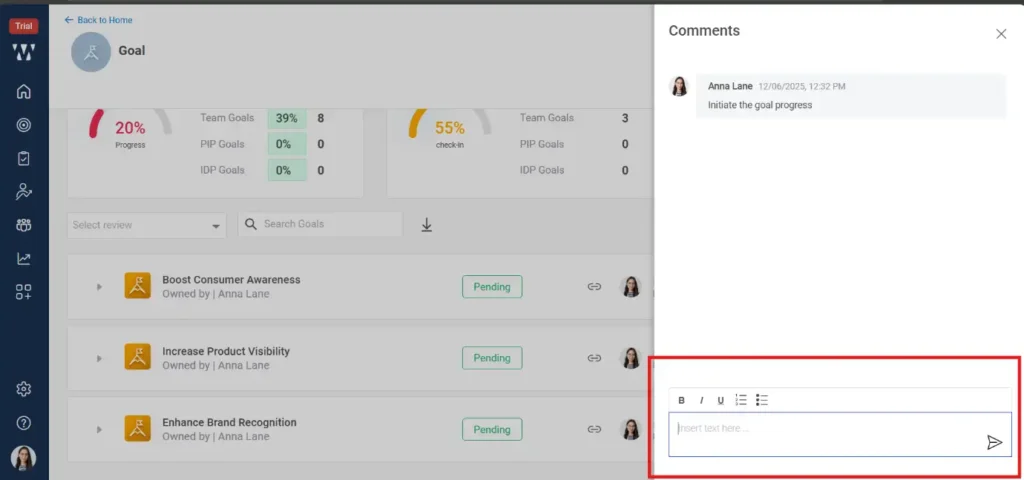This screenshot has width=1024, height=480.
Task: Click link icon on Increase Product Visibility row
Action: [594, 358]
